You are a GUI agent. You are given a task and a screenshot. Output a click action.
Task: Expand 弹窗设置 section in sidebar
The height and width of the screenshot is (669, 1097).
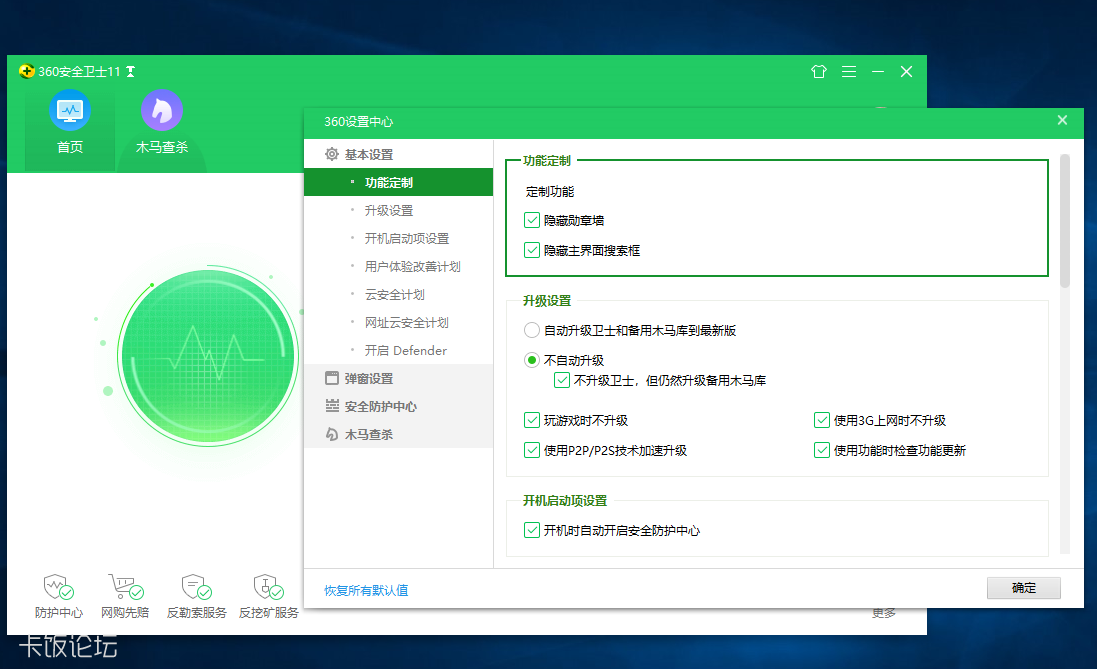[x=368, y=379]
